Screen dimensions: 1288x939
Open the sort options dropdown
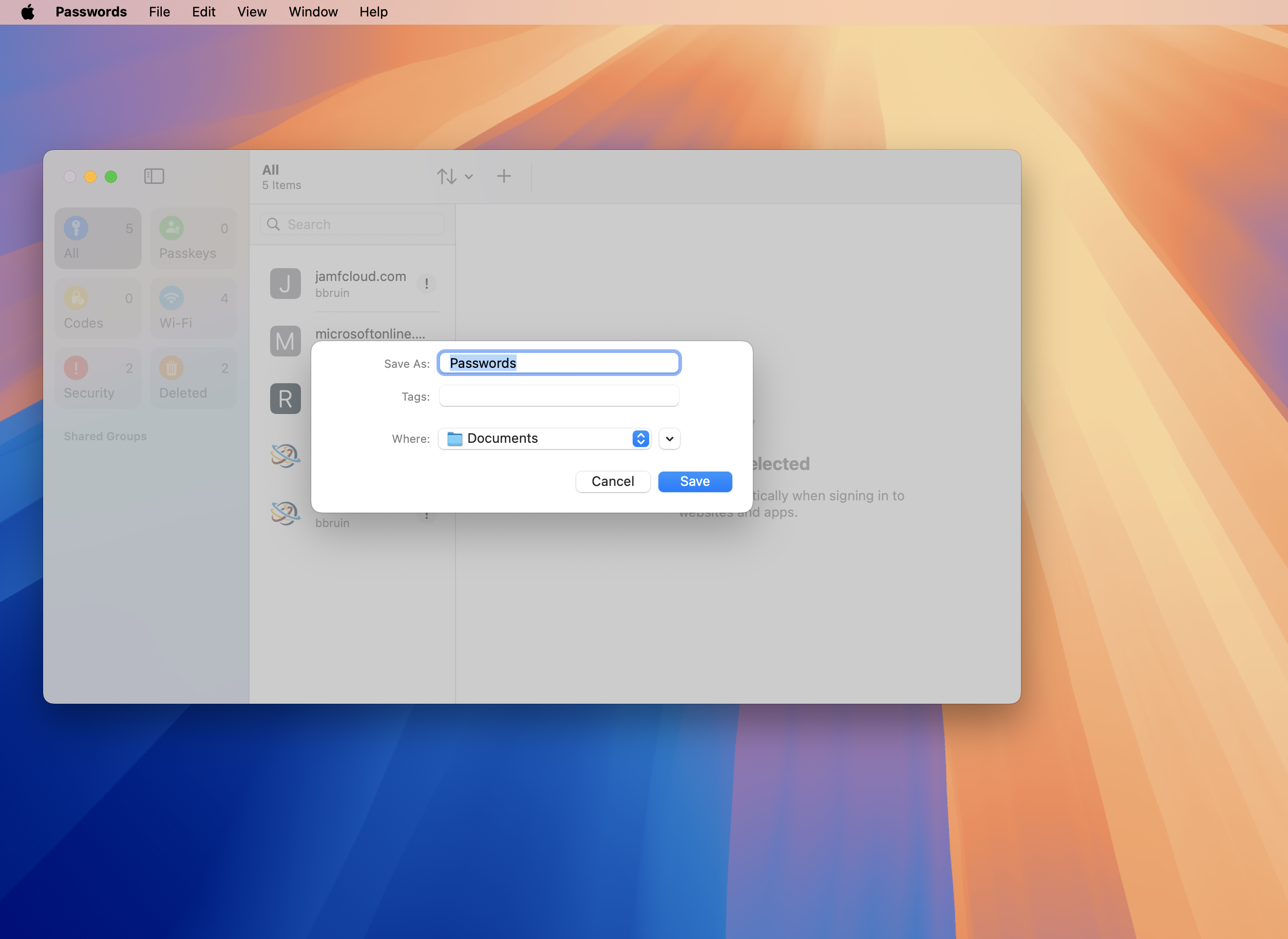(x=454, y=176)
